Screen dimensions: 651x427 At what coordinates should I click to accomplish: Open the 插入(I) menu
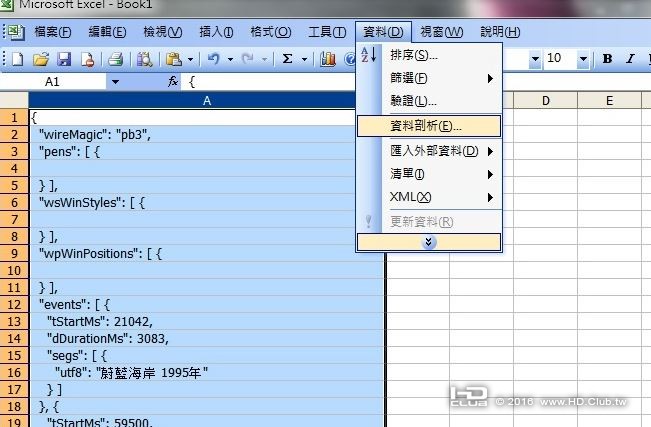click(216, 32)
